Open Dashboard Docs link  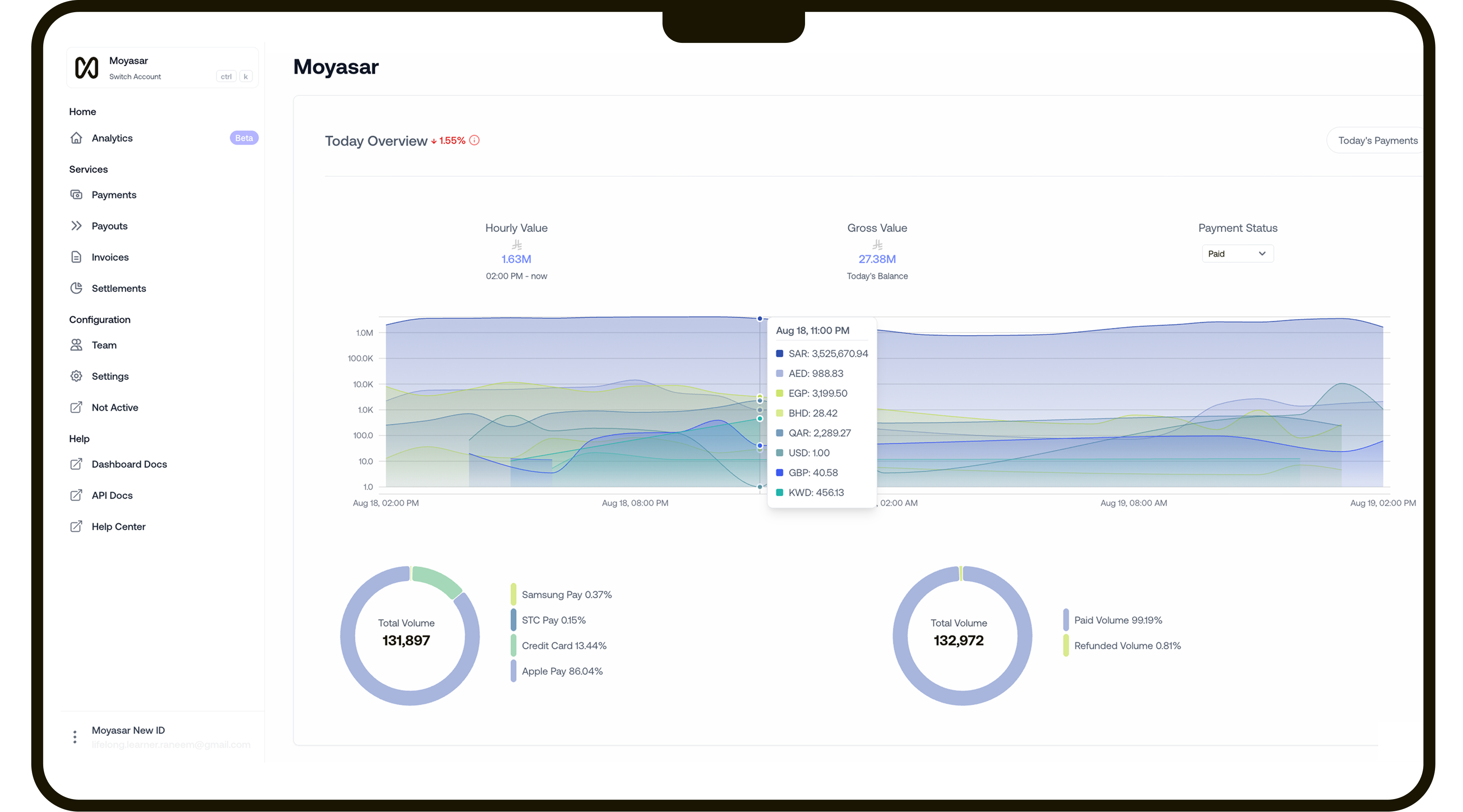pos(129,464)
